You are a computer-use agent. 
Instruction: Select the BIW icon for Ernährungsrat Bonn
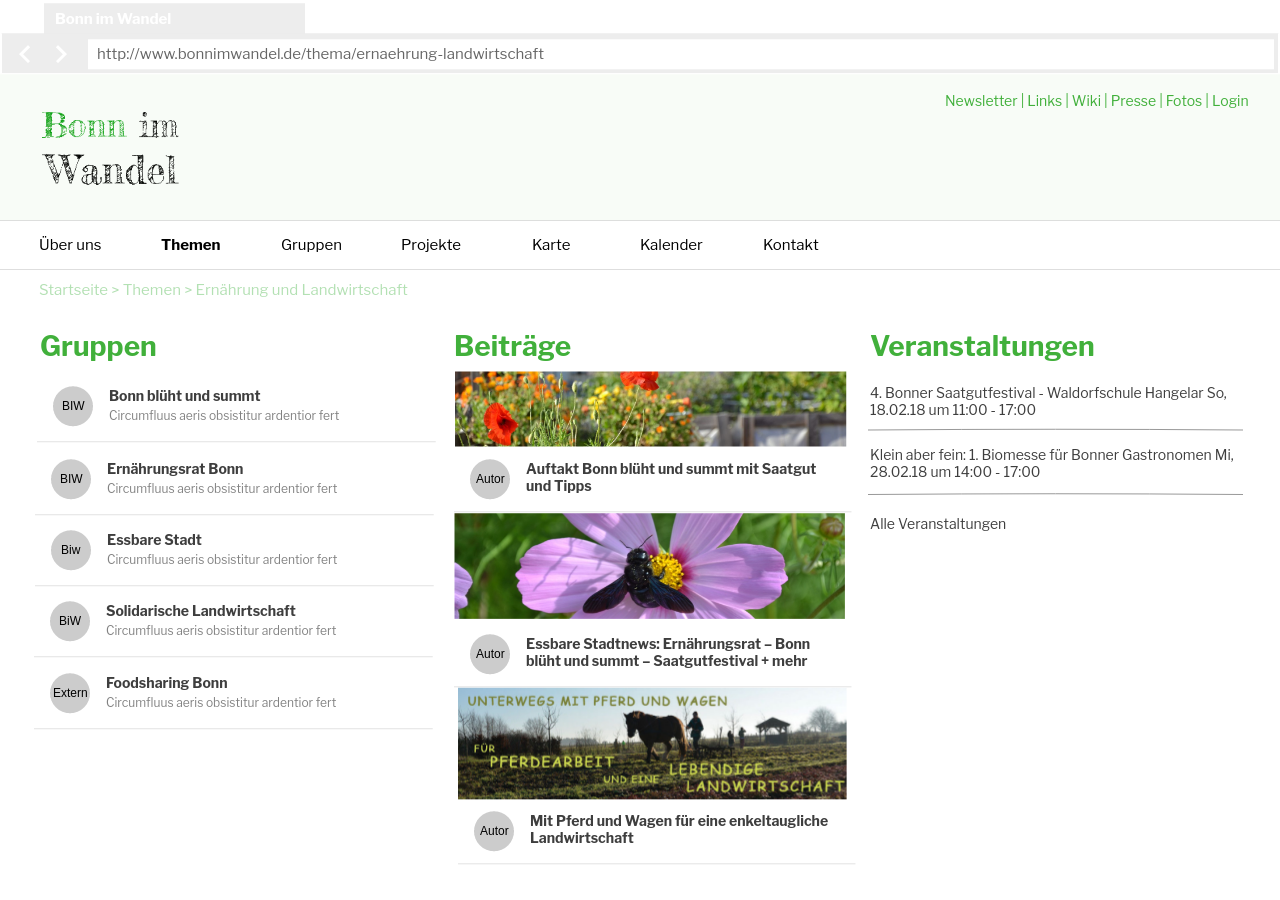(71, 479)
